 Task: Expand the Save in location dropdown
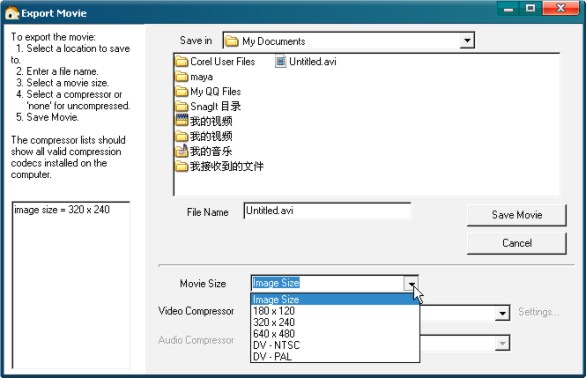click(x=467, y=40)
